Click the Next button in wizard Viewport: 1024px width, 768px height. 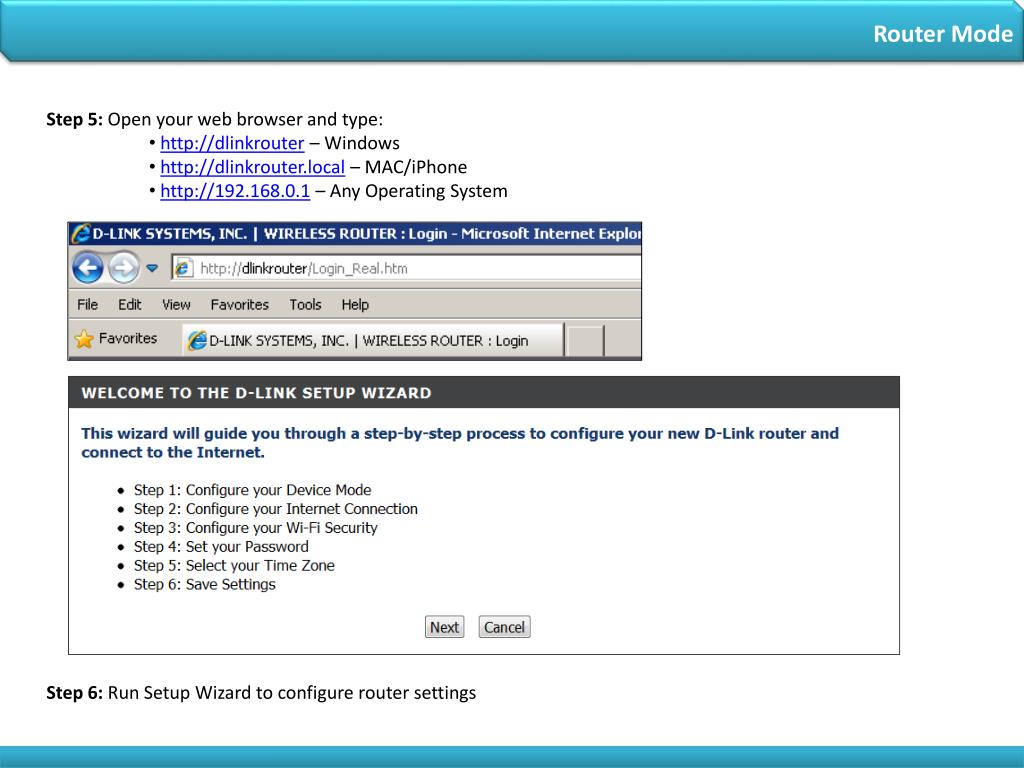tap(444, 627)
